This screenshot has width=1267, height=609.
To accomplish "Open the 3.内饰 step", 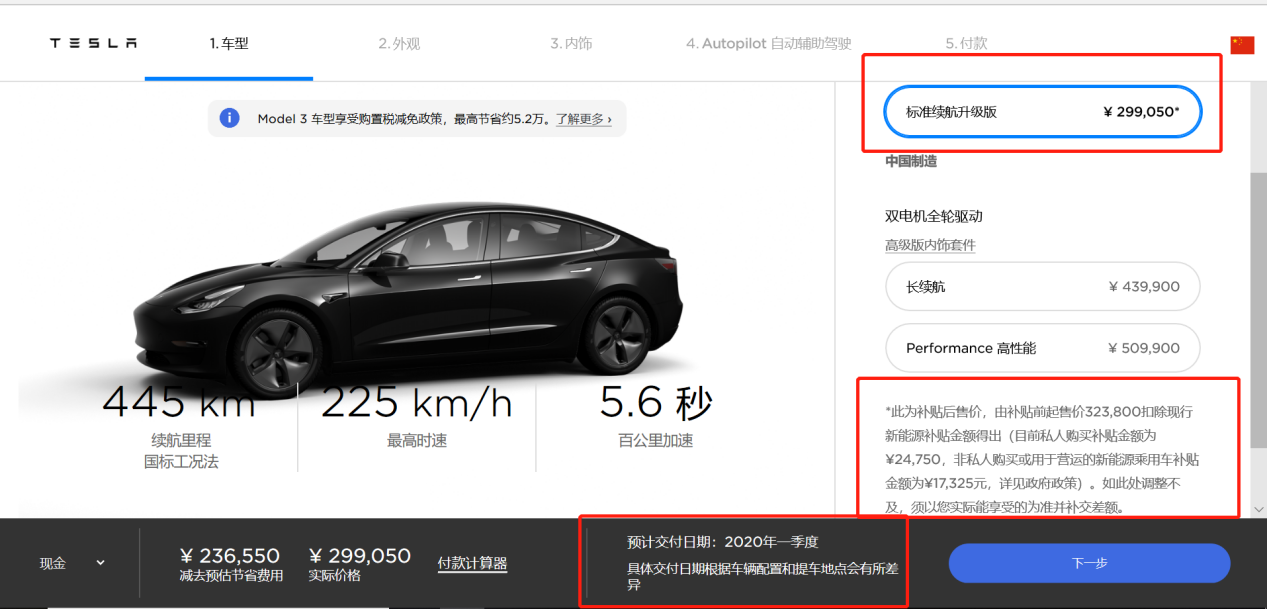I will (571, 44).
